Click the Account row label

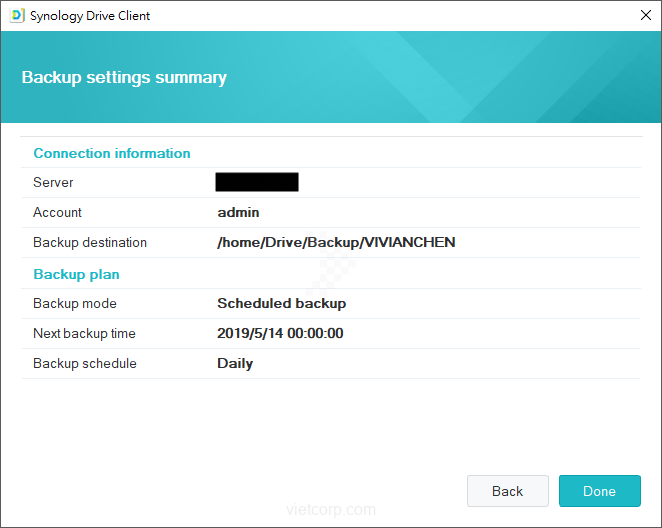[x=58, y=213]
